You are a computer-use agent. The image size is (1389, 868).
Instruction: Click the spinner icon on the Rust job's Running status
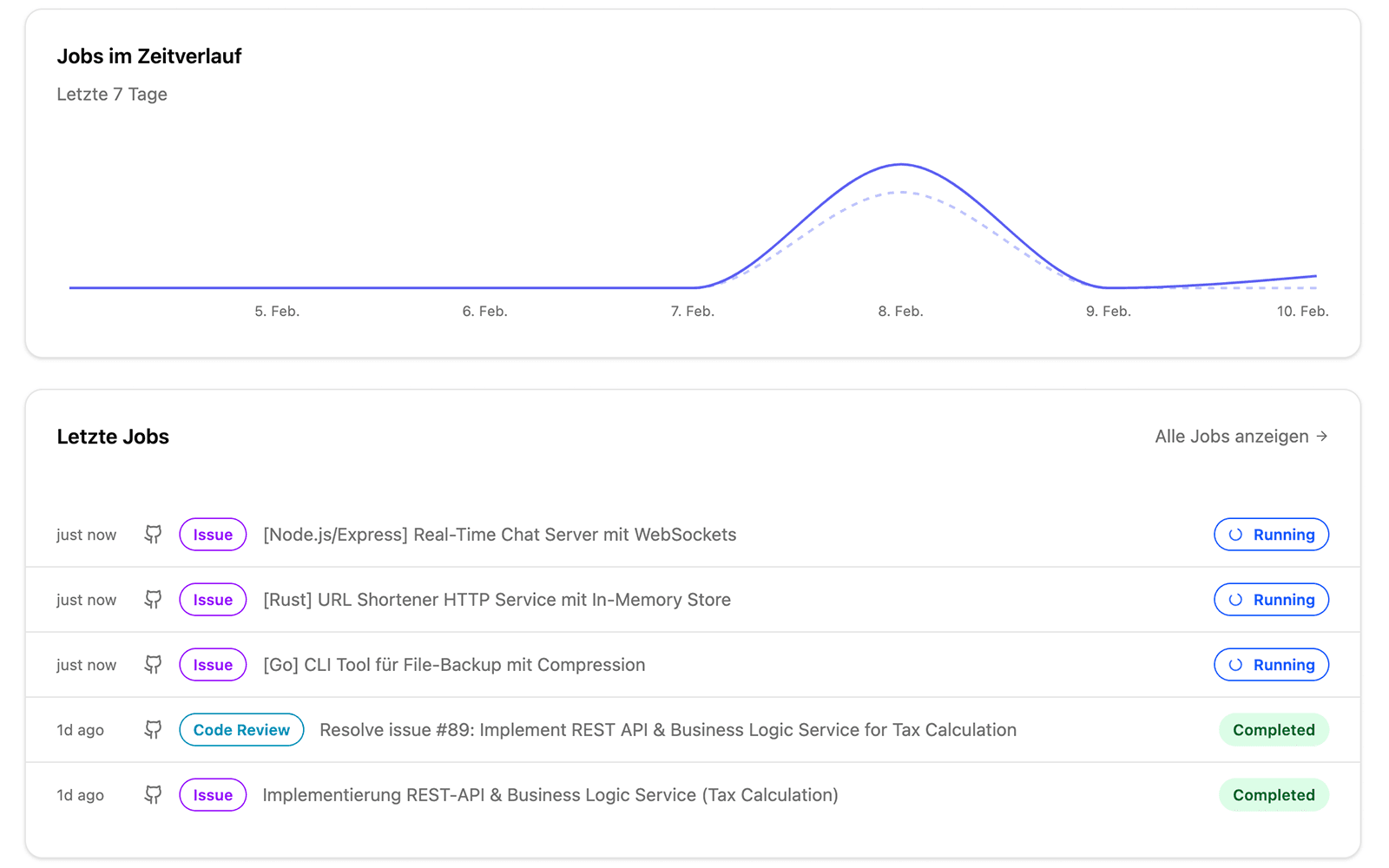(1236, 599)
